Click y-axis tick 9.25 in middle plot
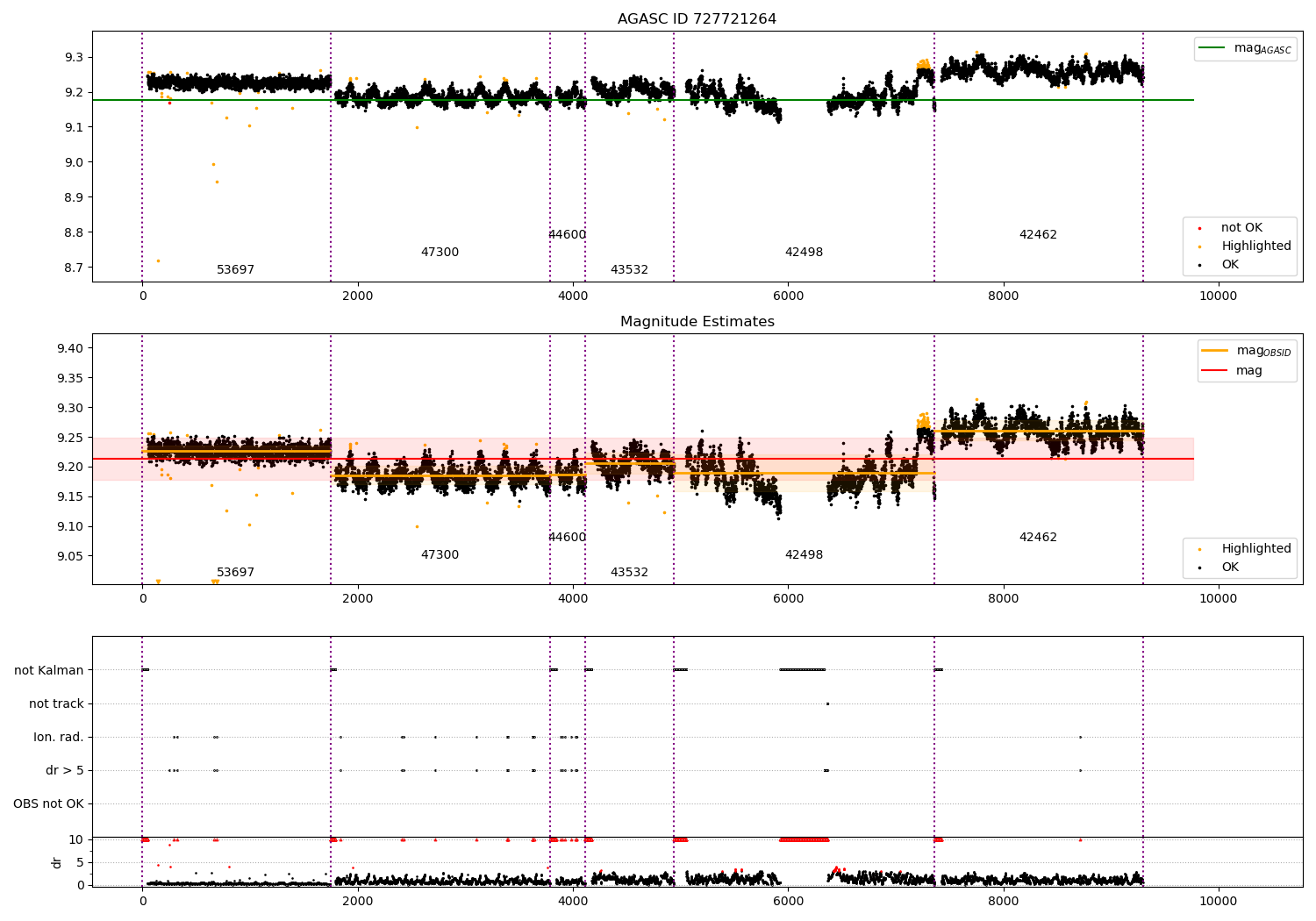Screen dimensions: 1316x921 click(69, 437)
